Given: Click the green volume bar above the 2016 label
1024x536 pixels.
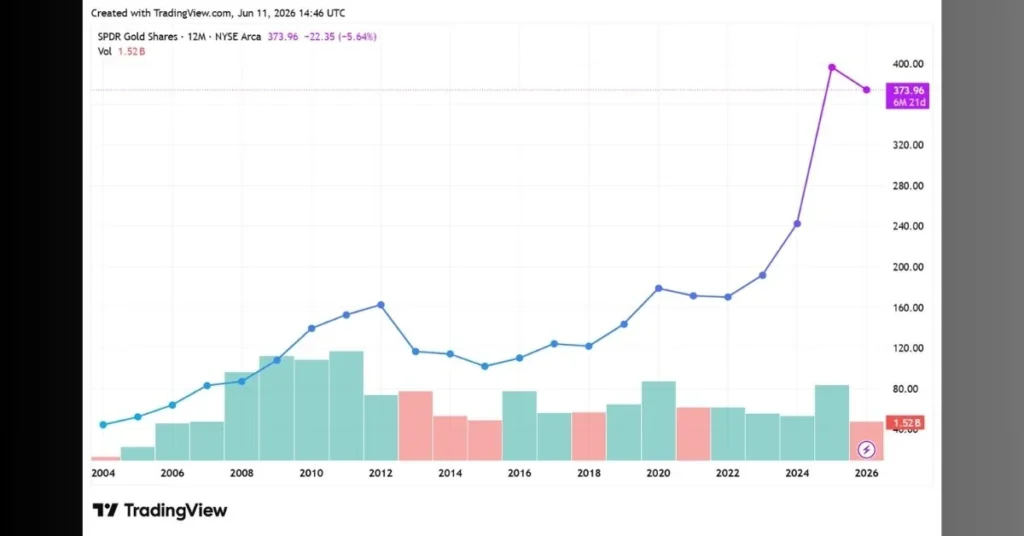Looking at the screenshot, I should pos(520,426).
